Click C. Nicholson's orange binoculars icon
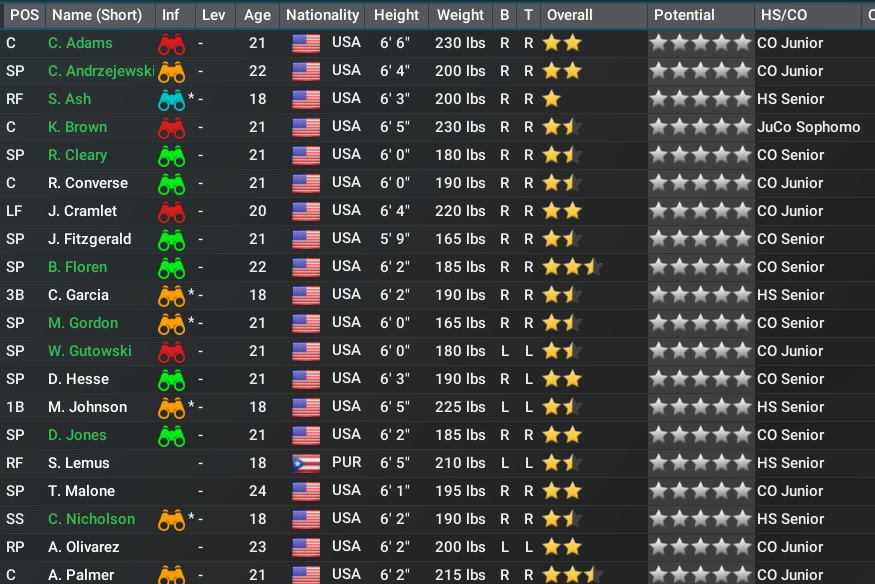The image size is (875, 584). point(171,520)
